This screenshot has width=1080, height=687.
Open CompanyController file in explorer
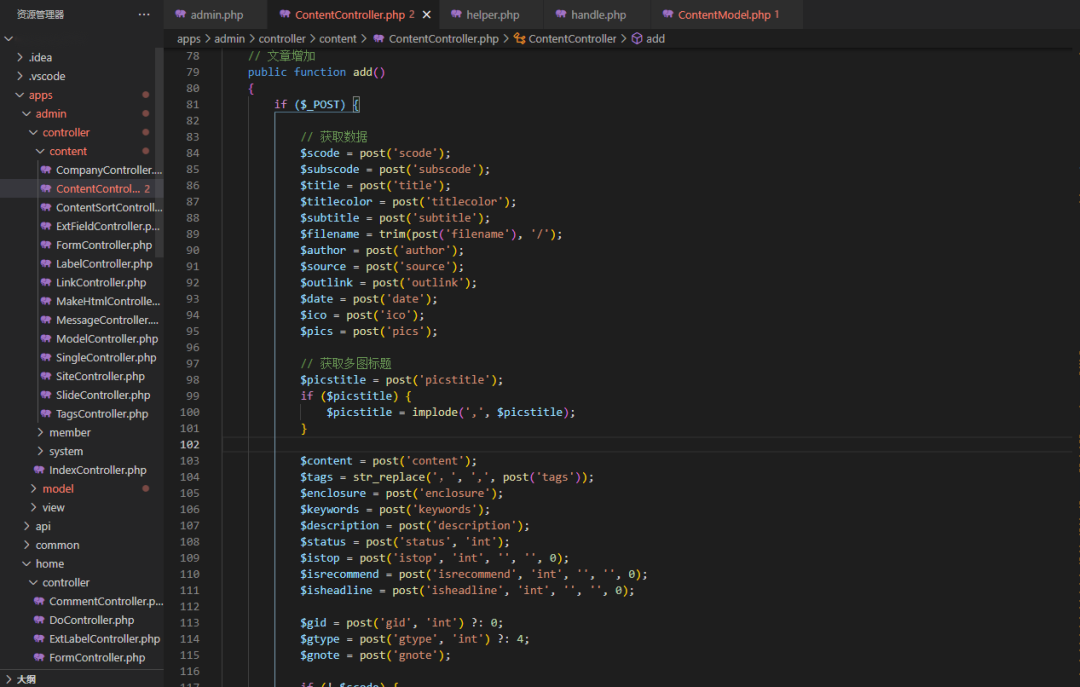coord(109,170)
